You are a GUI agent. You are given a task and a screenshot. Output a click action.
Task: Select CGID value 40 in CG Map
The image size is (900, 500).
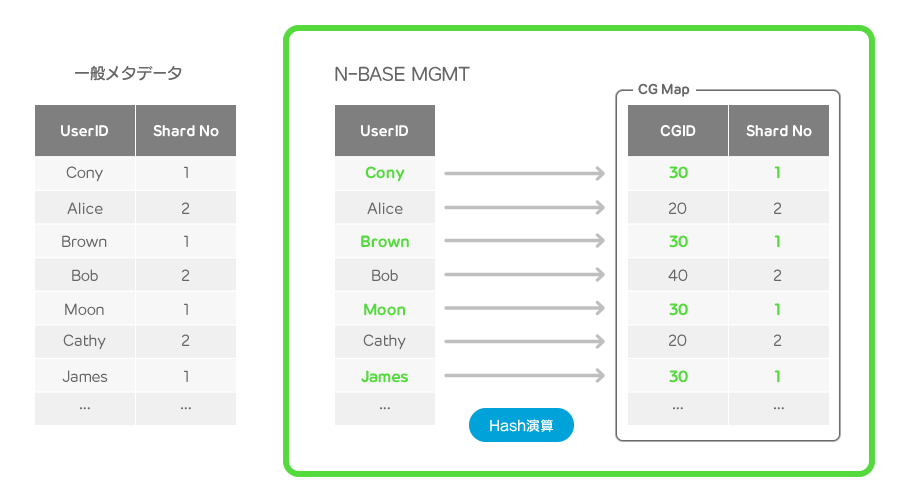click(678, 275)
